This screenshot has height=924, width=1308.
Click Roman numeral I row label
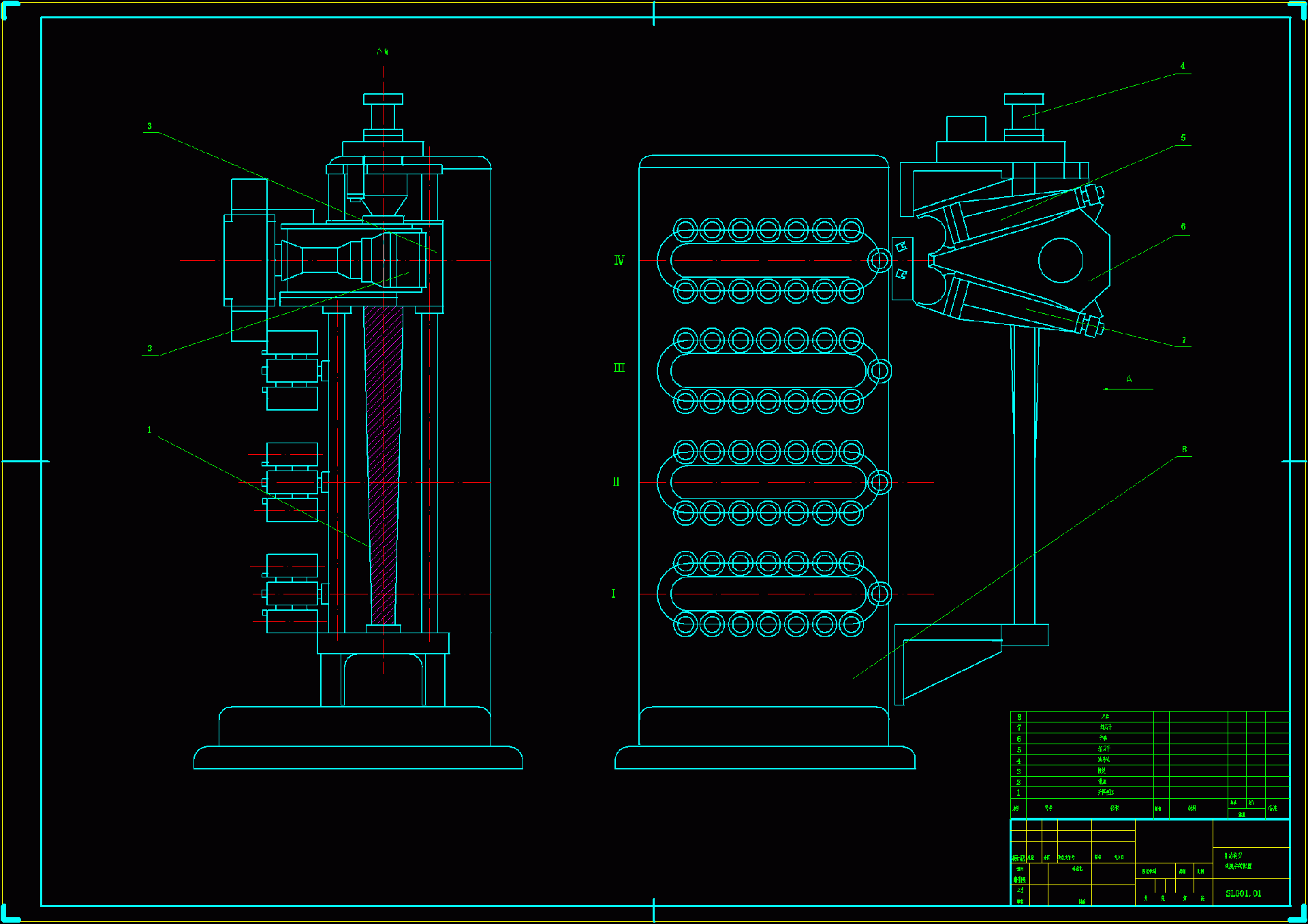tap(613, 594)
